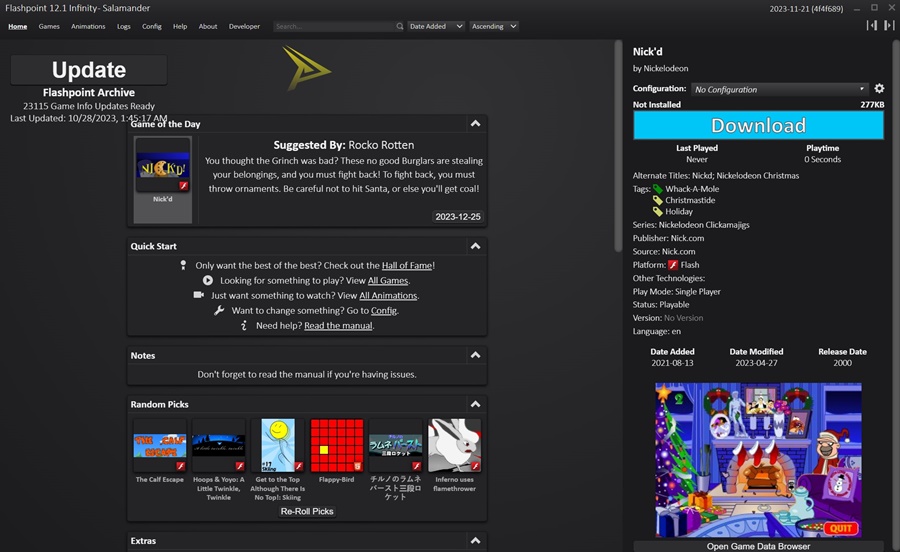The height and width of the screenshot is (552, 900).
Task: Open the Games tab
Action: click(x=49, y=26)
